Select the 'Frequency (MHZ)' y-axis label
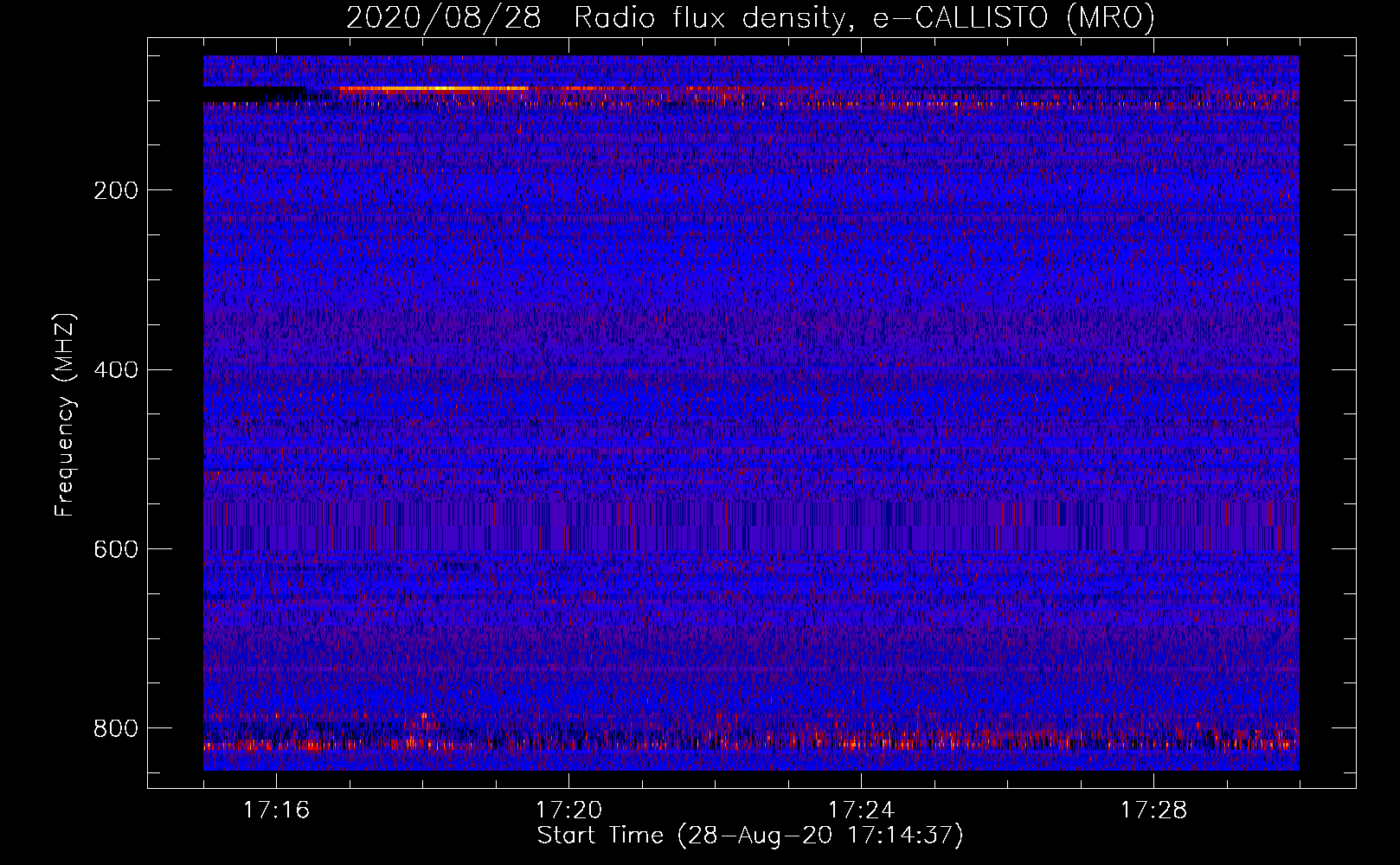 tap(65, 414)
